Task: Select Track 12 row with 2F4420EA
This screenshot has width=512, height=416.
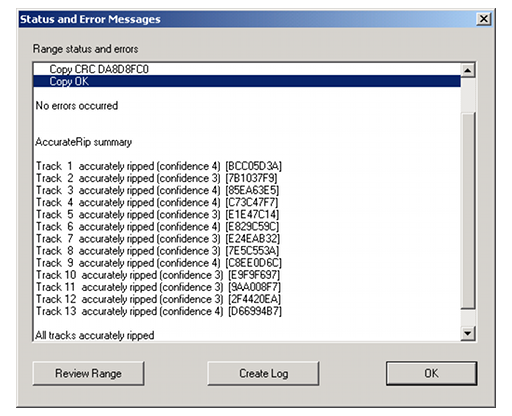Action: pos(247,299)
